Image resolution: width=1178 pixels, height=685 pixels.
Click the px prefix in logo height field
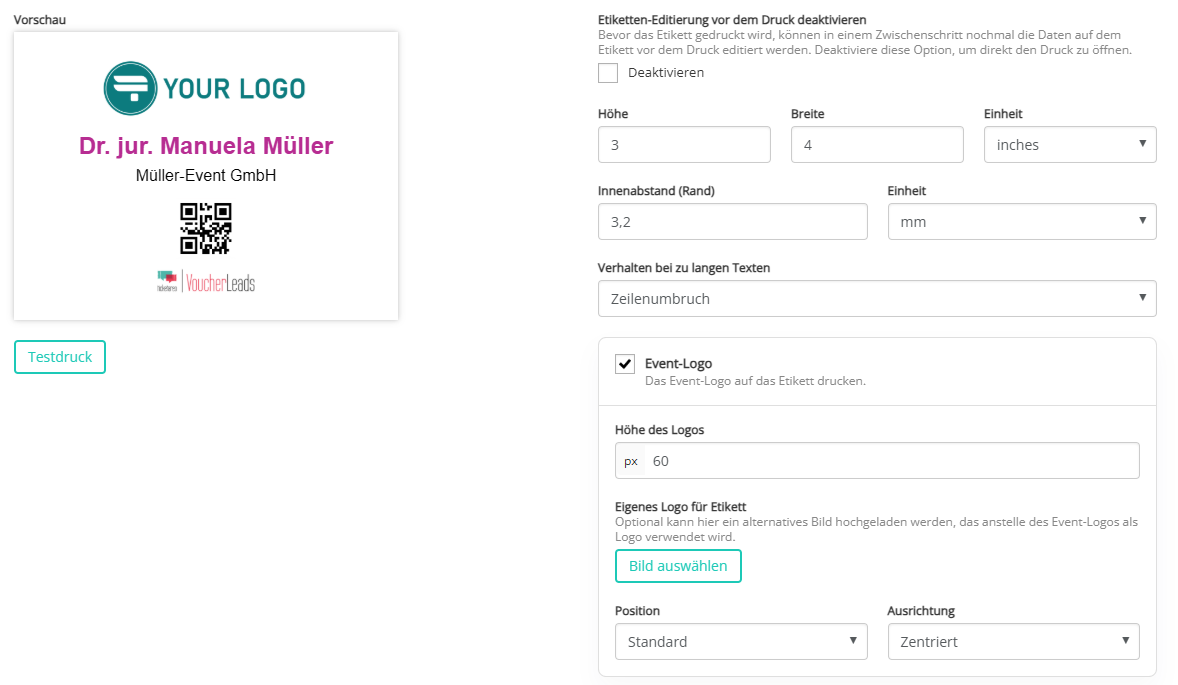click(x=631, y=461)
